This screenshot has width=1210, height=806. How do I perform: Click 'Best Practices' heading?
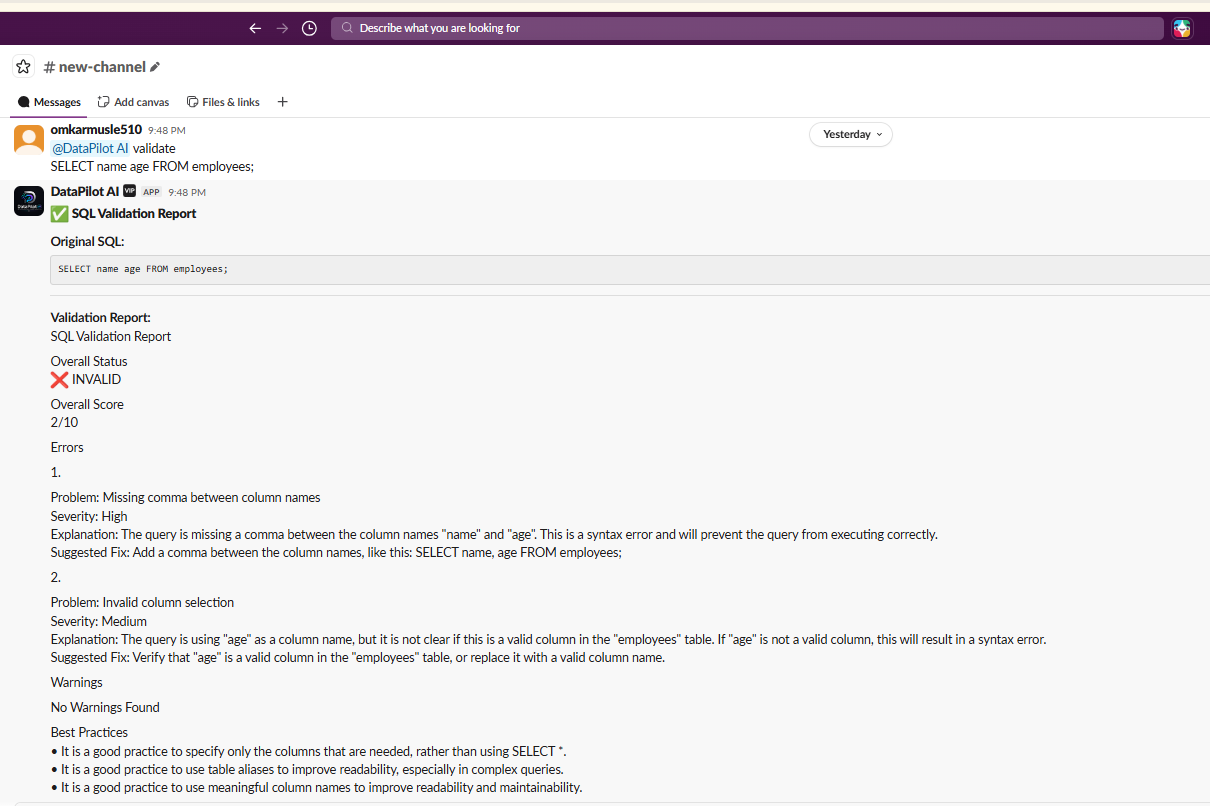coord(90,732)
